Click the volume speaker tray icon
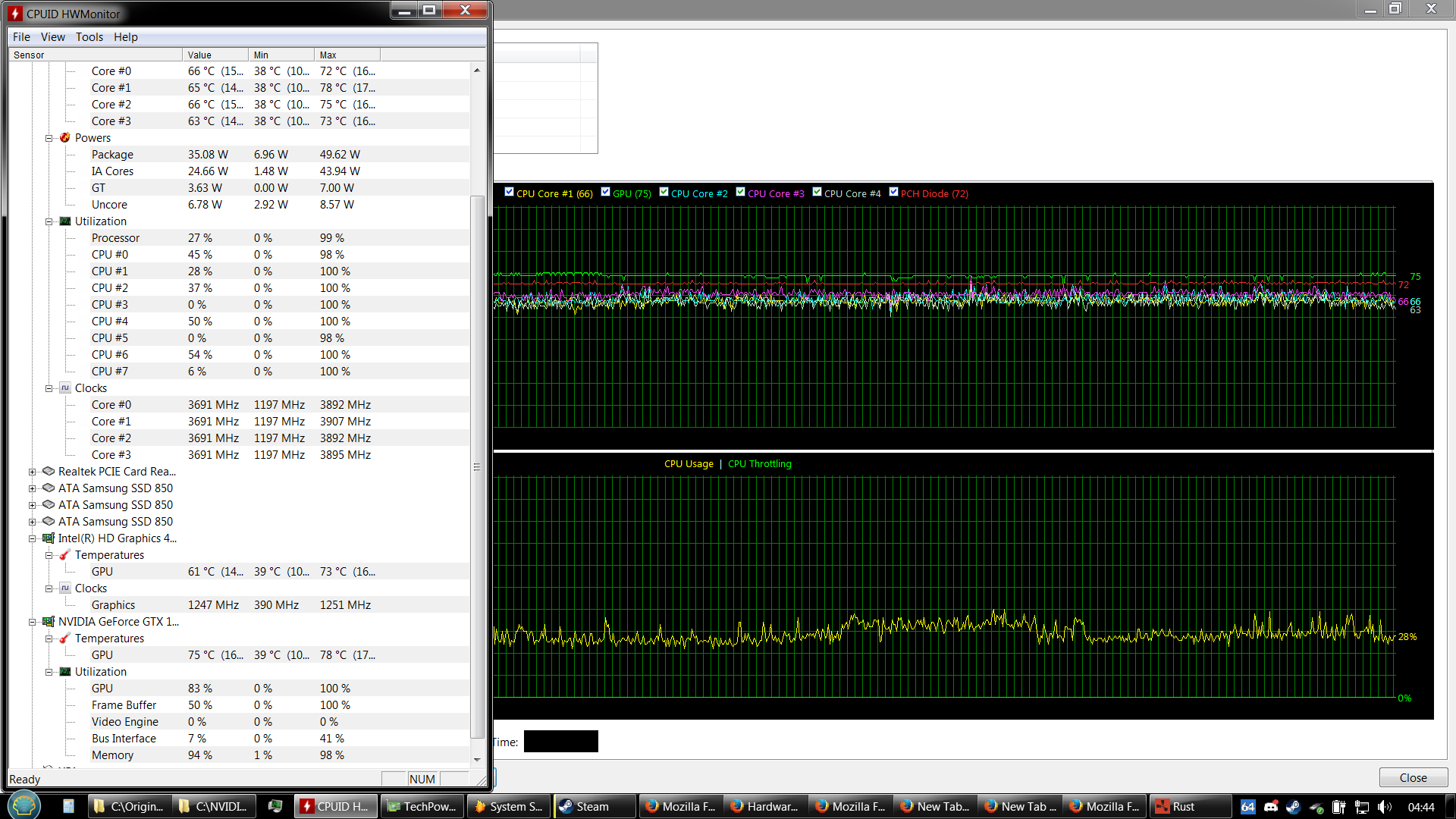Screen dimensions: 1456x819 pyautogui.click(x=1385, y=807)
